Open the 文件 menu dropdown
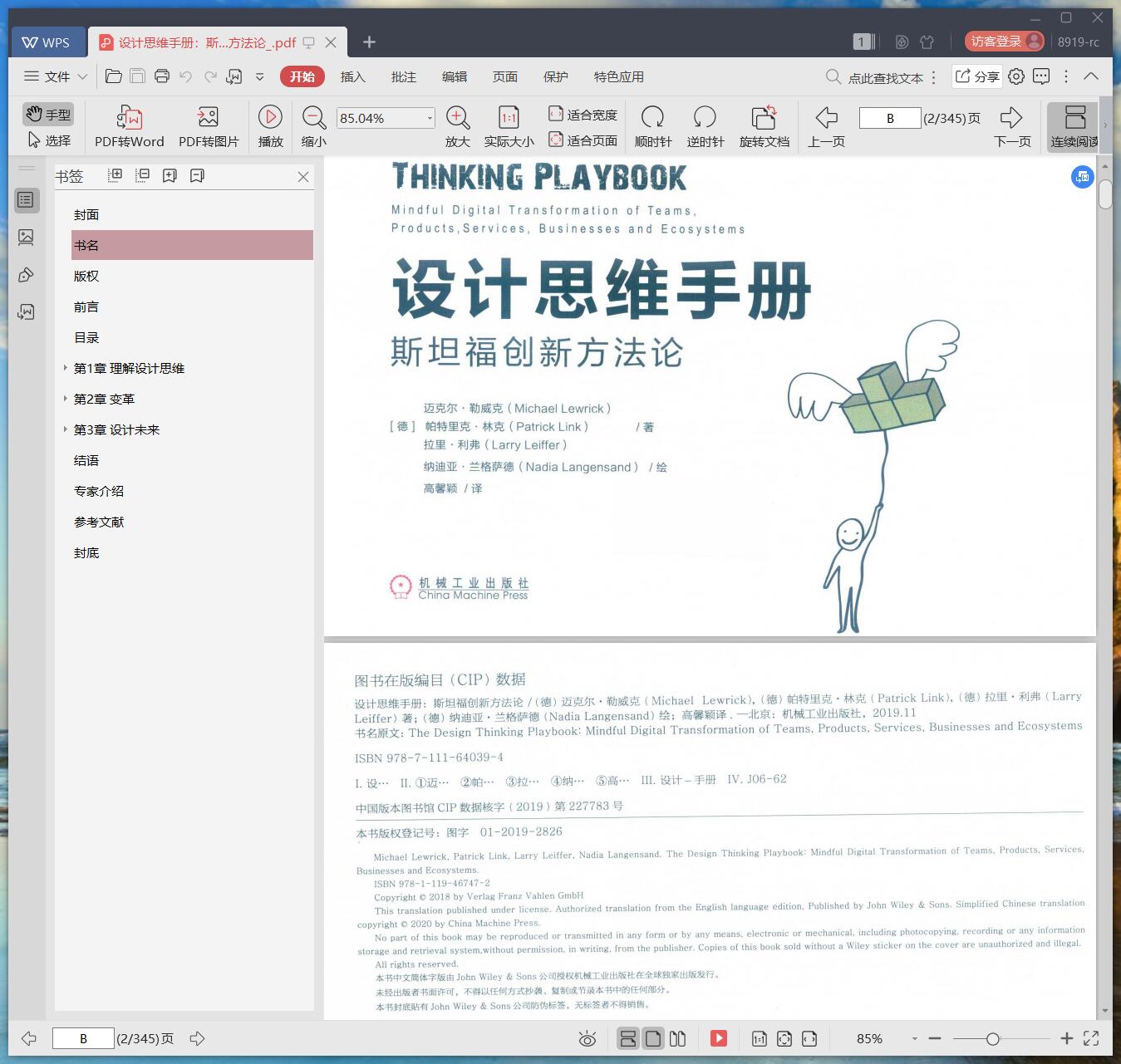Viewport: 1121px width, 1064px height. click(x=55, y=76)
